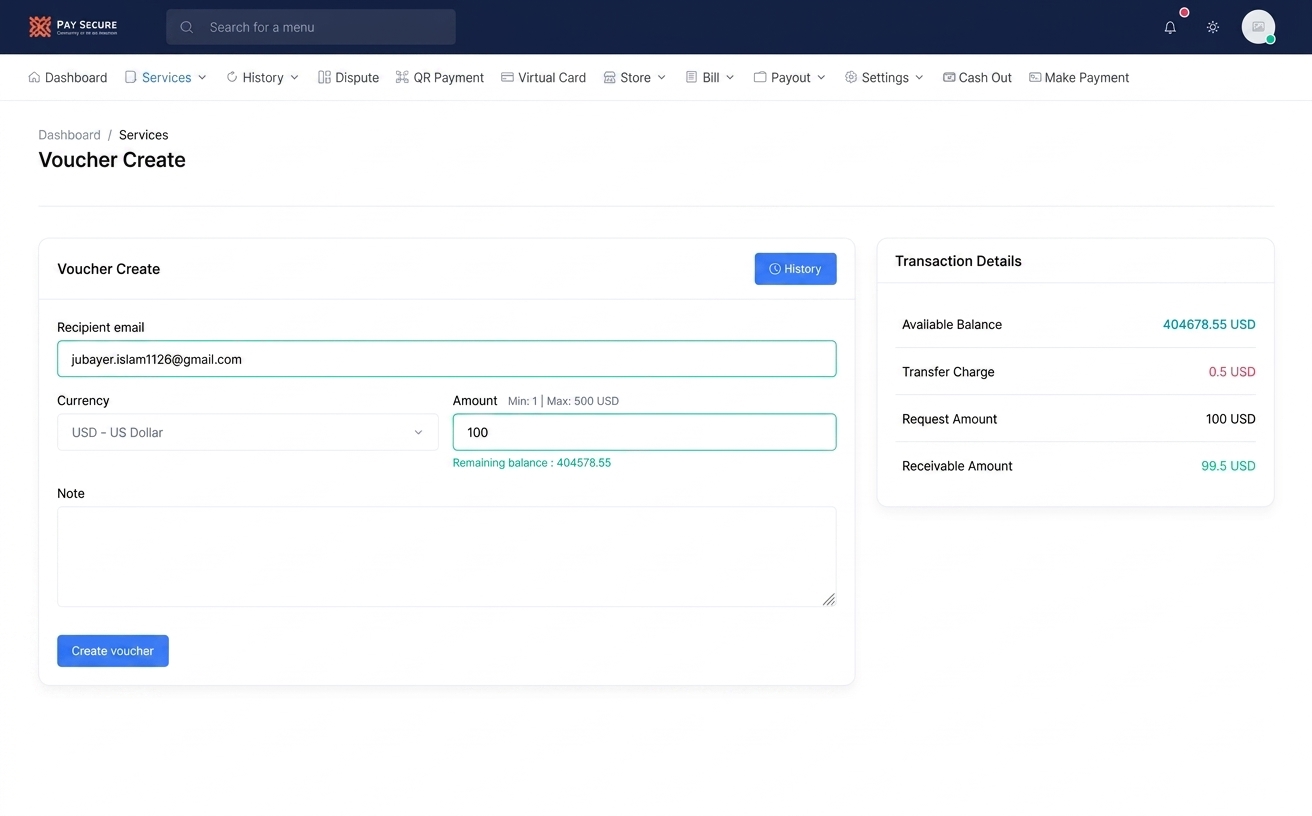Expand the Payout menu chevron
Viewport: 1312px width, 816px height.
(x=821, y=77)
